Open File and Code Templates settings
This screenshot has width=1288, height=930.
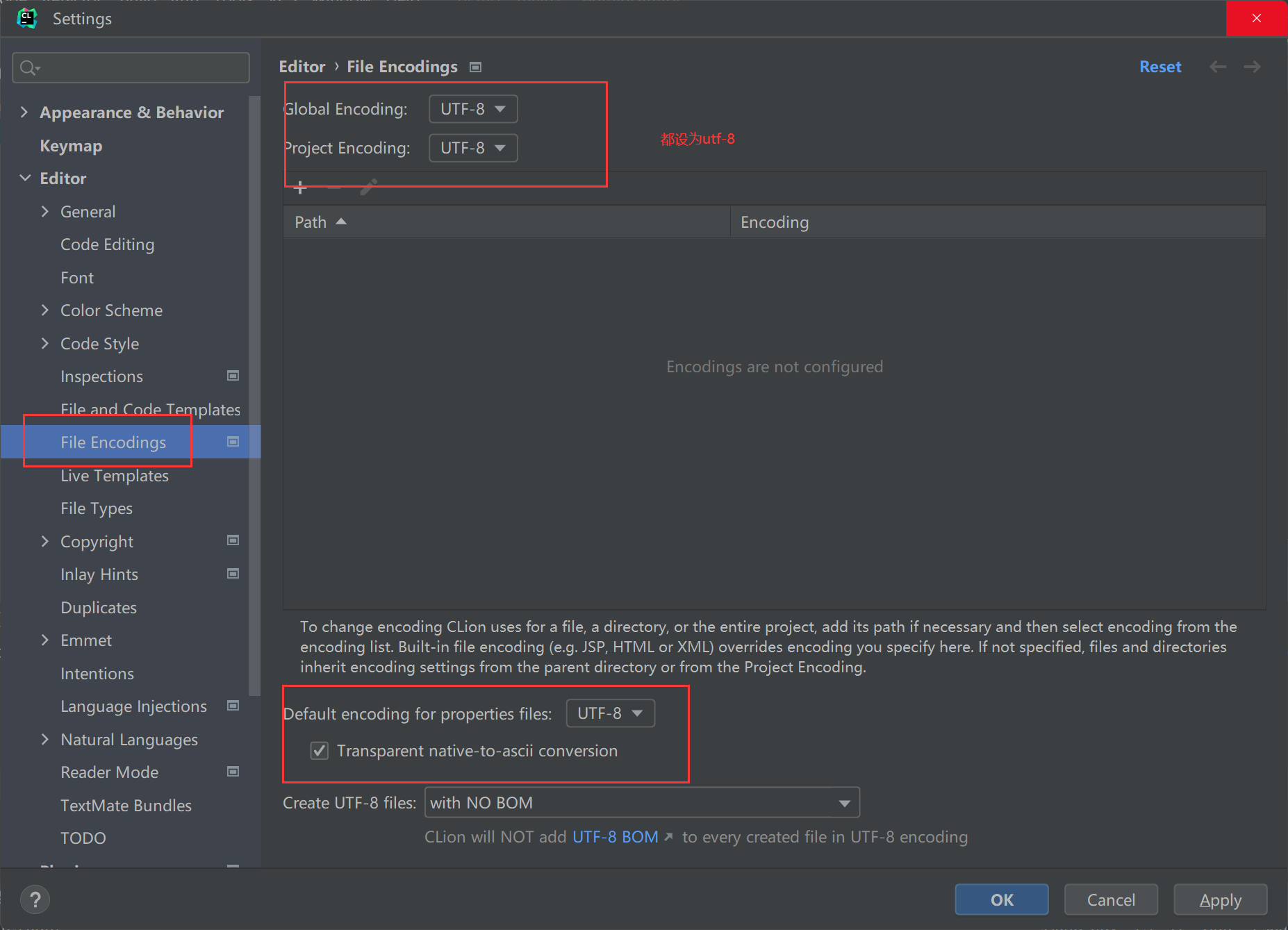tap(150, 409)
